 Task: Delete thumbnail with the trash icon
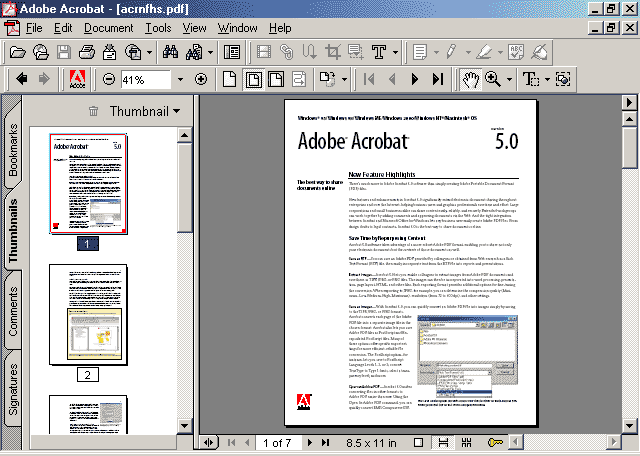pos(93,111)
